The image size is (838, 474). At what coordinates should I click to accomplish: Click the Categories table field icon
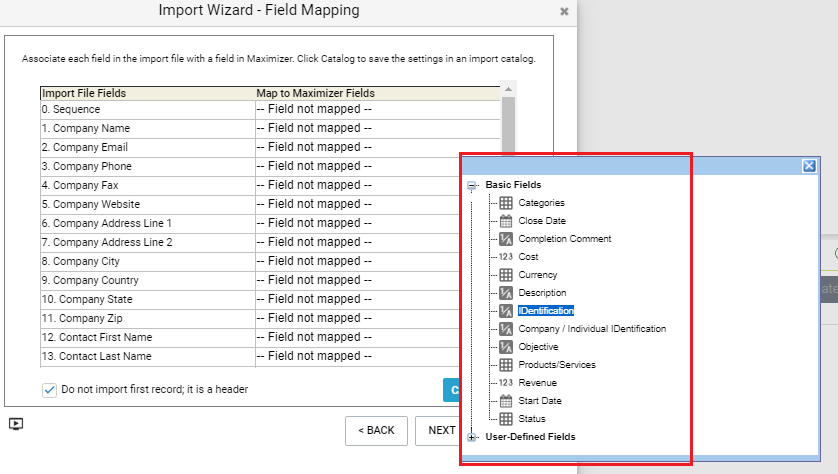pyautogui.click(x=506, y=203)
